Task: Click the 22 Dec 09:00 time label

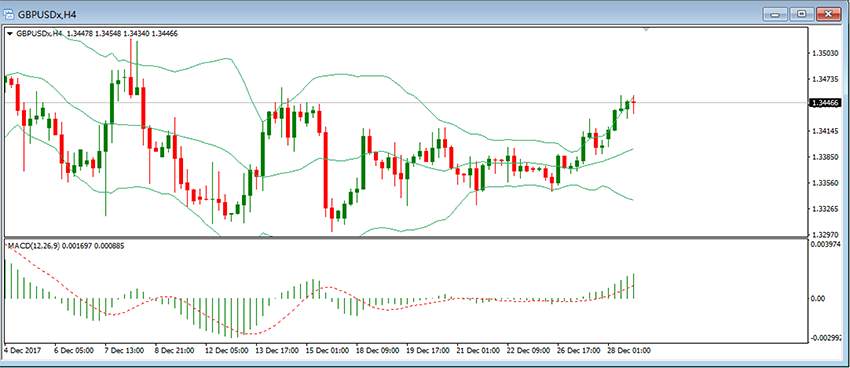Action: point(529,351)
